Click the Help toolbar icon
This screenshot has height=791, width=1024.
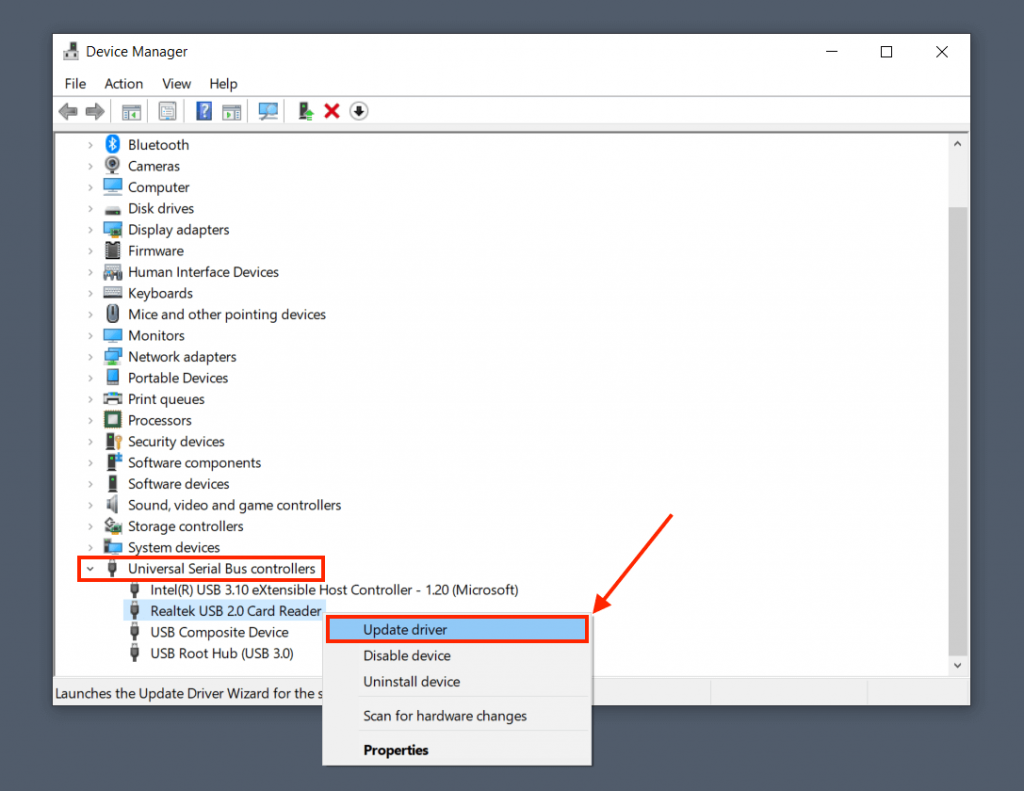204,111
